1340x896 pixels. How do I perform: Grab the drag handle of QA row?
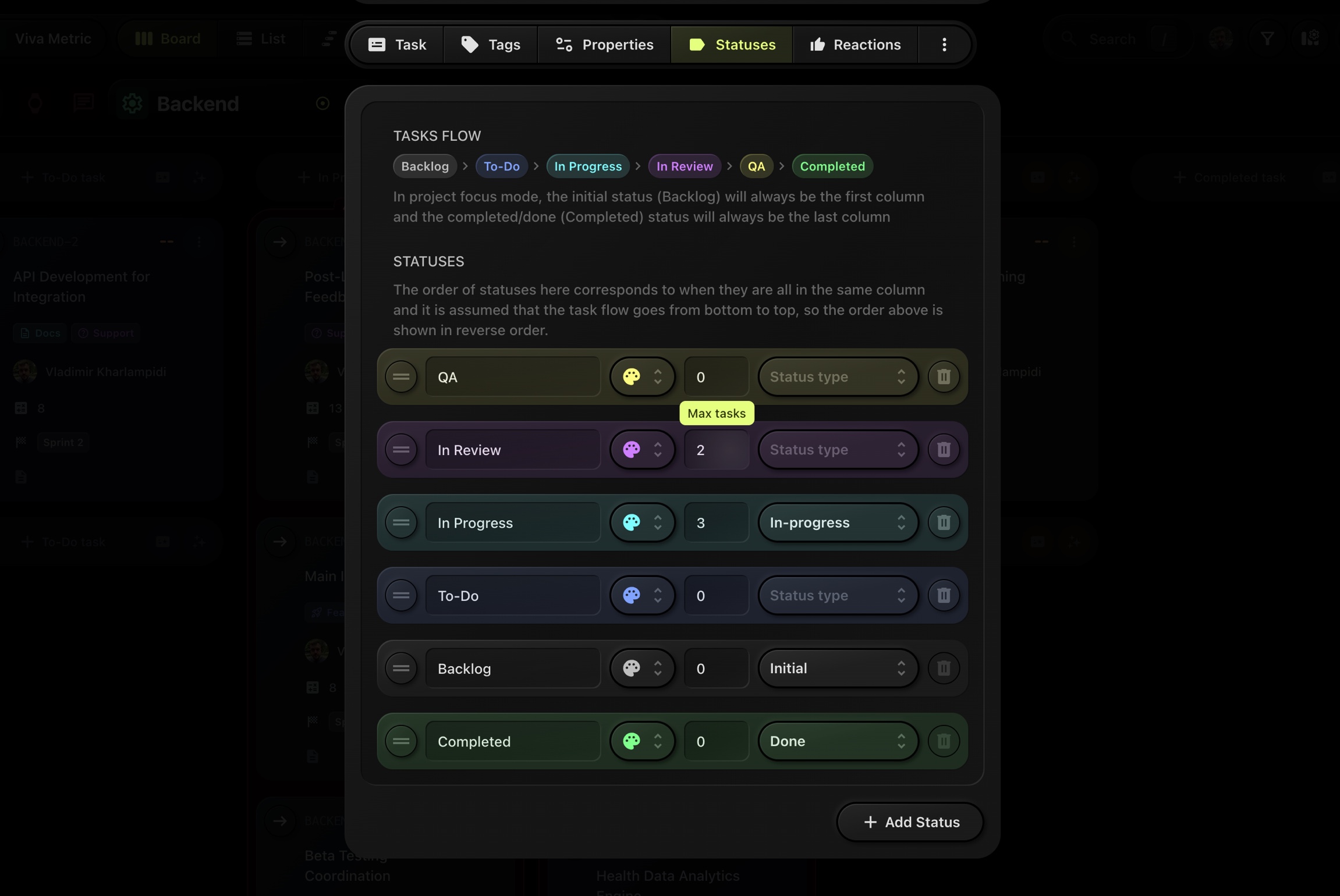400,376
